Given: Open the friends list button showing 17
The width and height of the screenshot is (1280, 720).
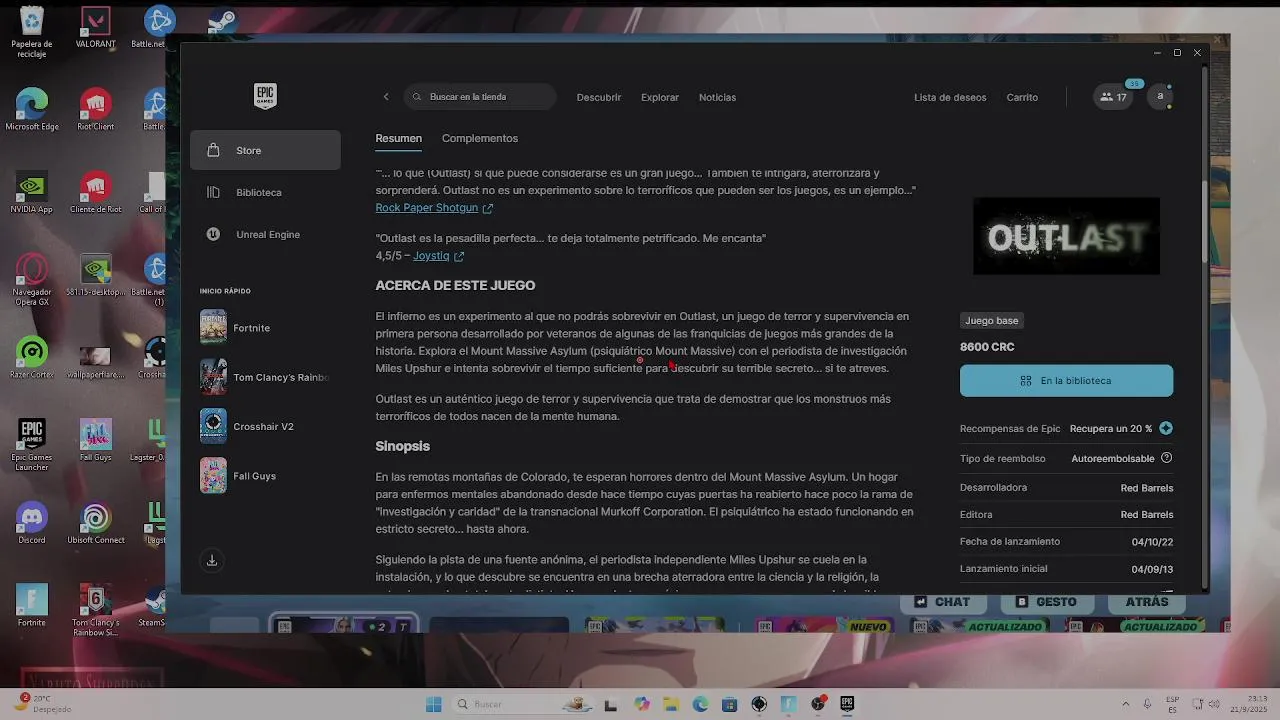Looking at the screenshot, I should pyautogui.click(x=1113, y=97).
